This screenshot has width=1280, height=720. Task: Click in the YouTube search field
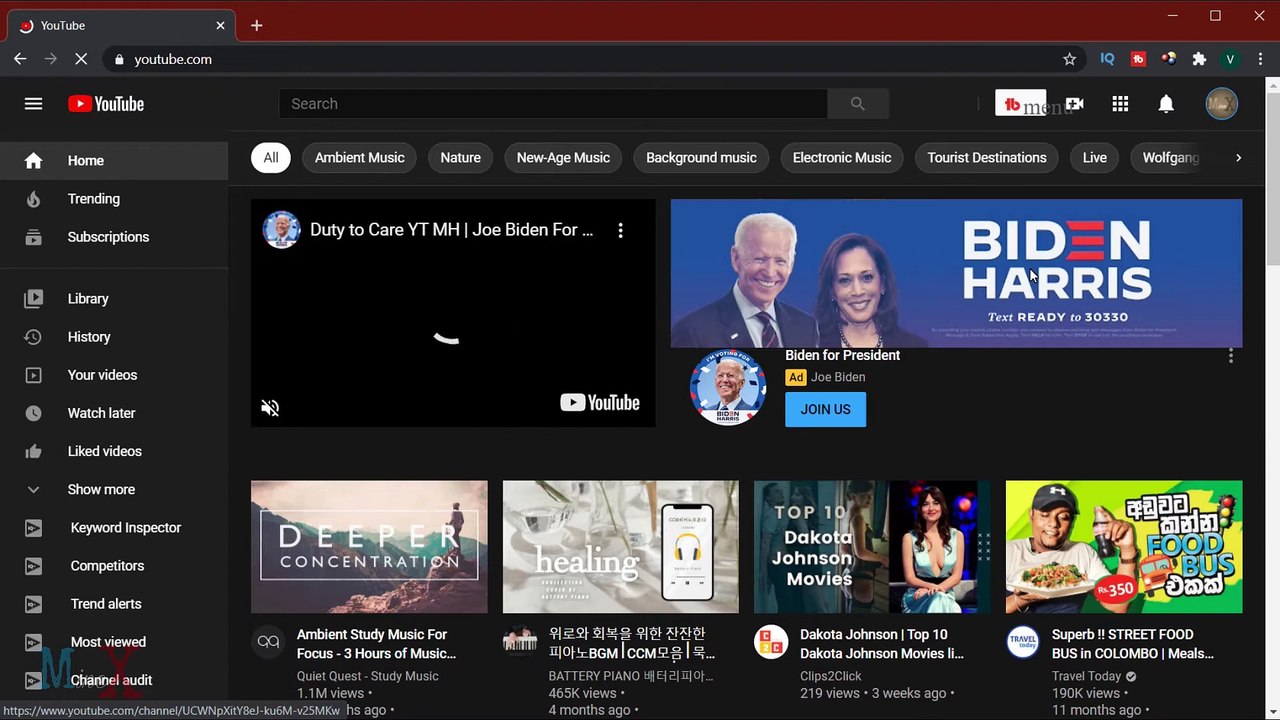pyautogui.click(x=553, y=104)
